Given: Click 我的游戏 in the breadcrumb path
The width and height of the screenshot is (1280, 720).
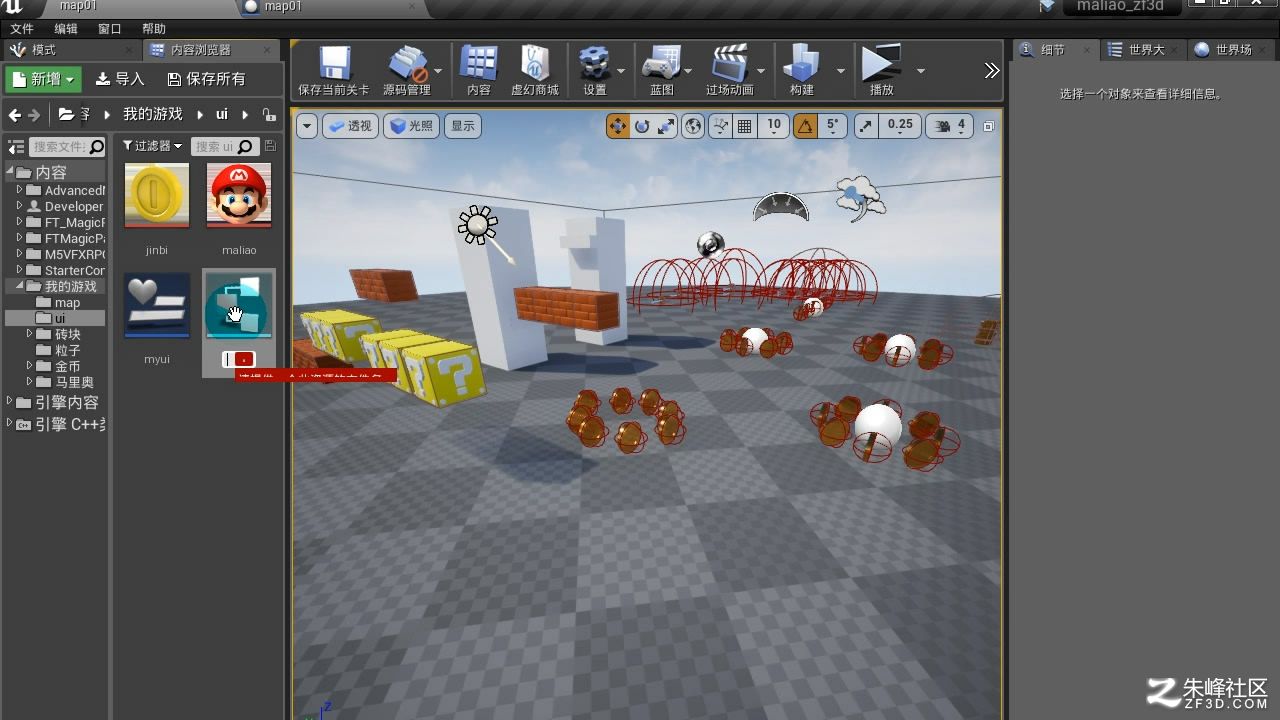Looking at the screenshot, I should [x=152, y=115].
